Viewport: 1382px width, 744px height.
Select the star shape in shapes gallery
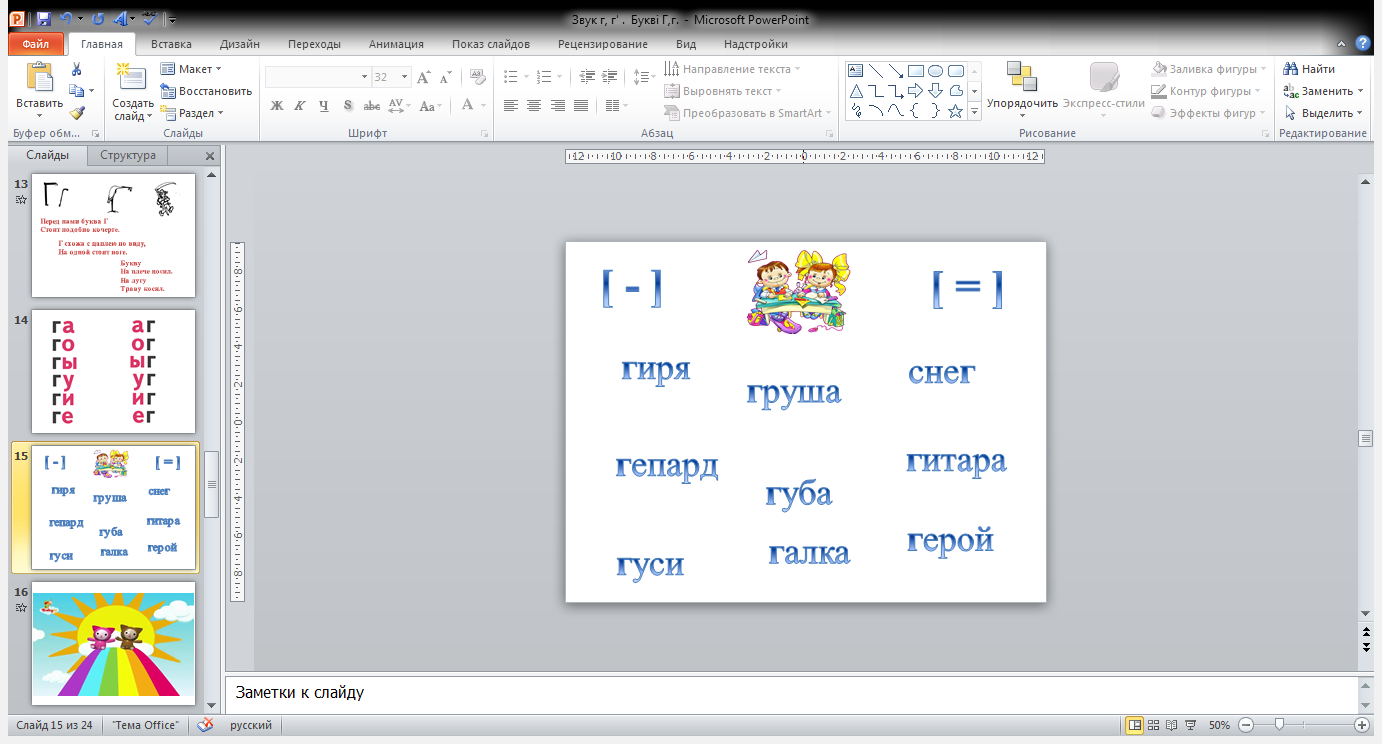(x=956, y=111)
